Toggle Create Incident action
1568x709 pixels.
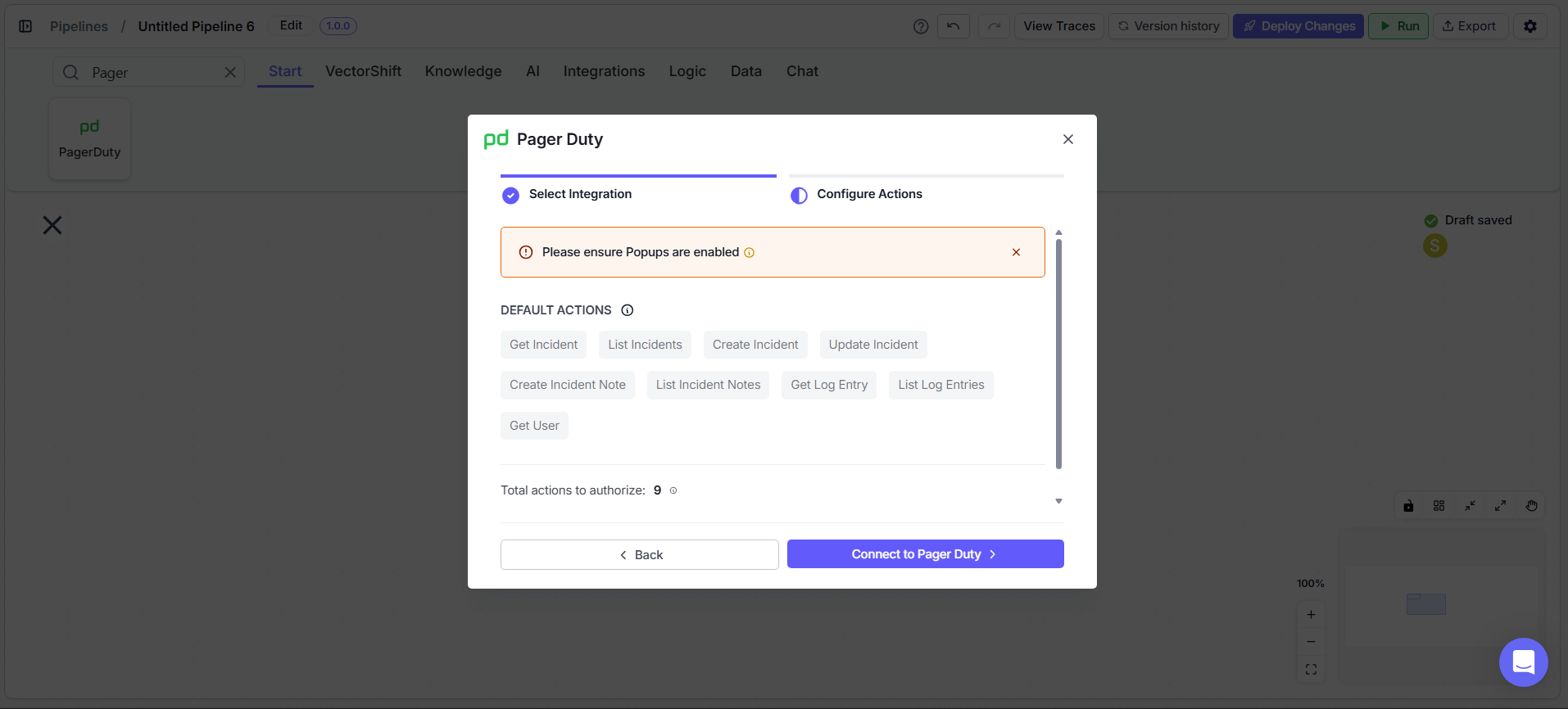[x=755, y=345]
